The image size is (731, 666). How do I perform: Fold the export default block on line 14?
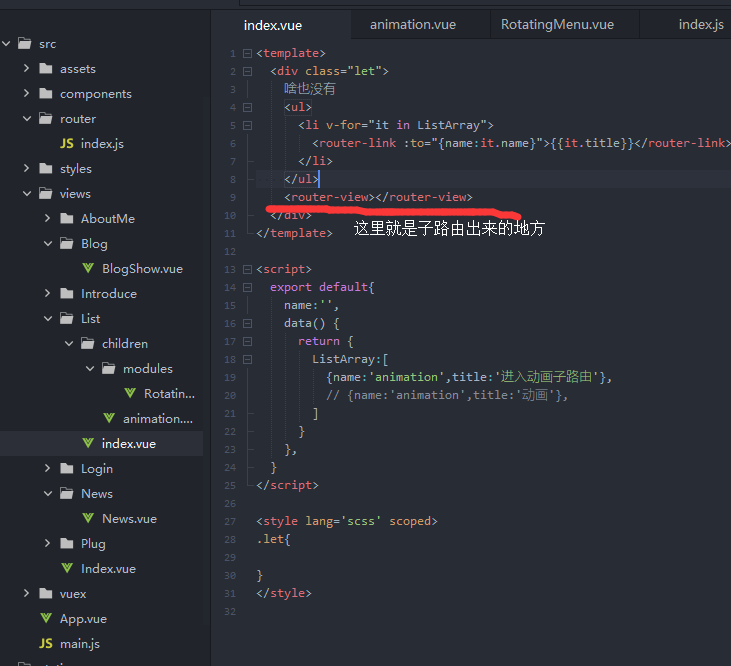coord(248,288)
